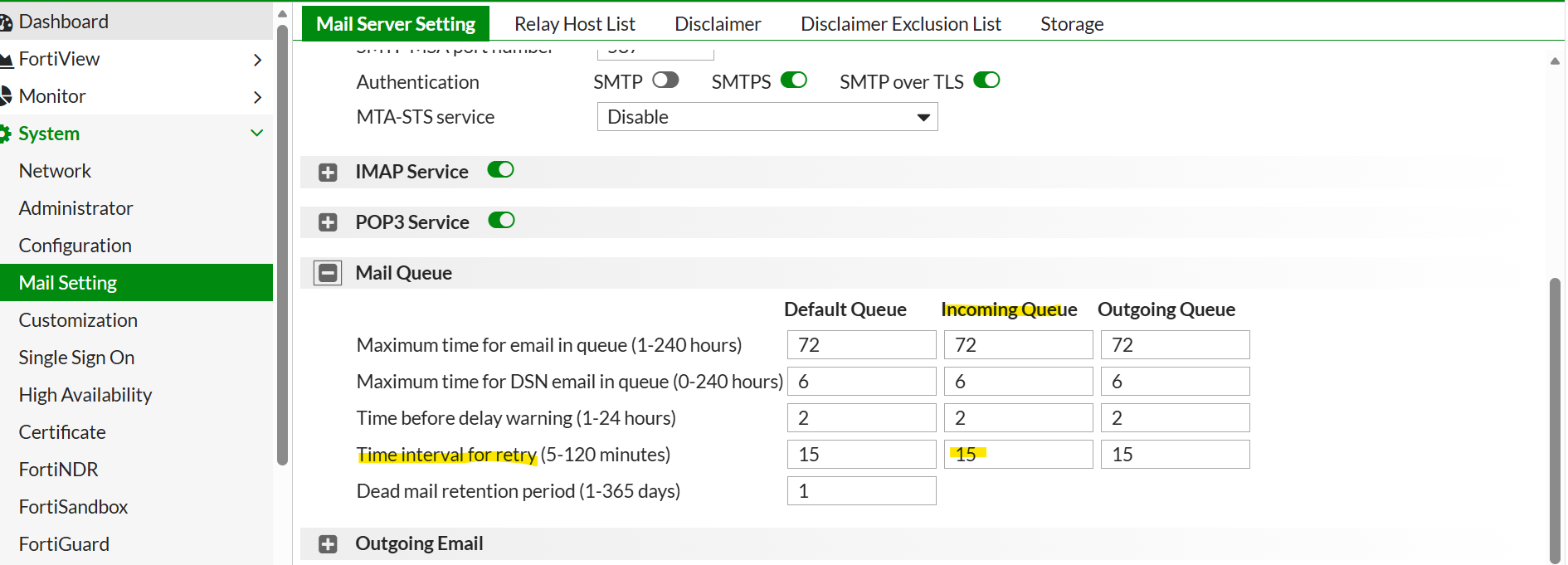
Task: Click the FortiView chart icon
Action: coord(6,60)
